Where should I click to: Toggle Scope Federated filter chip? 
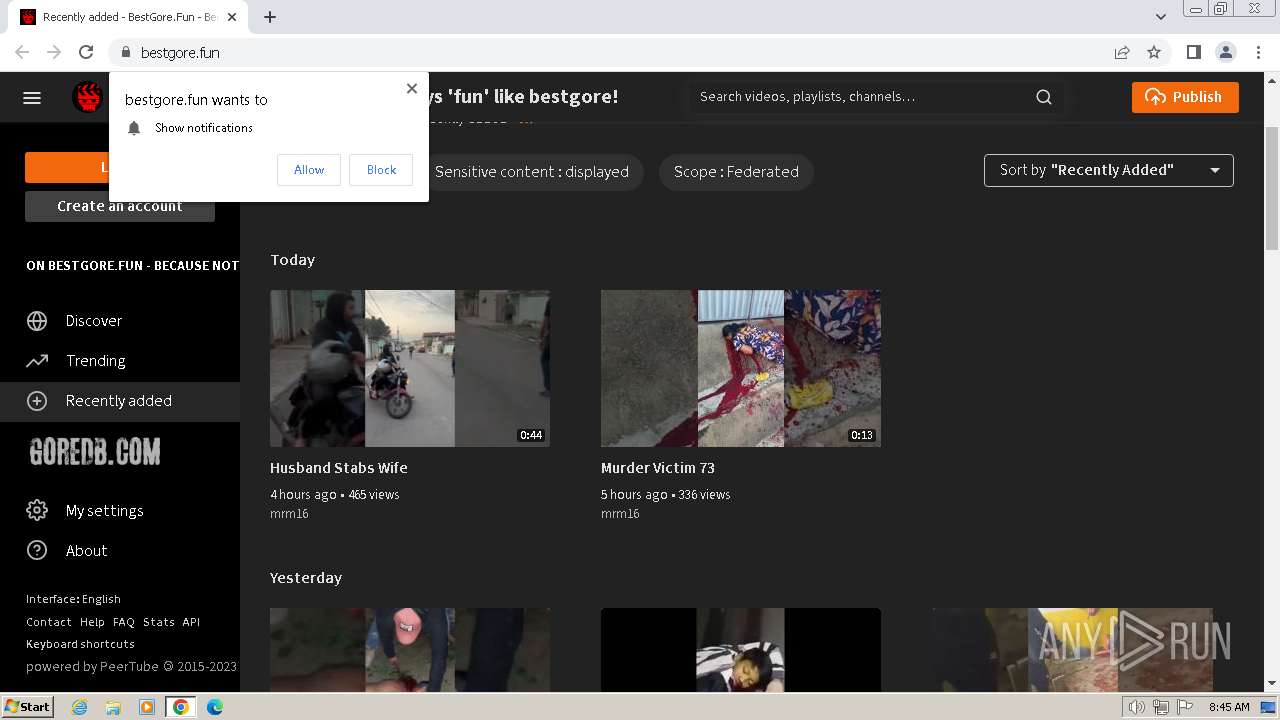coord(736,172)
